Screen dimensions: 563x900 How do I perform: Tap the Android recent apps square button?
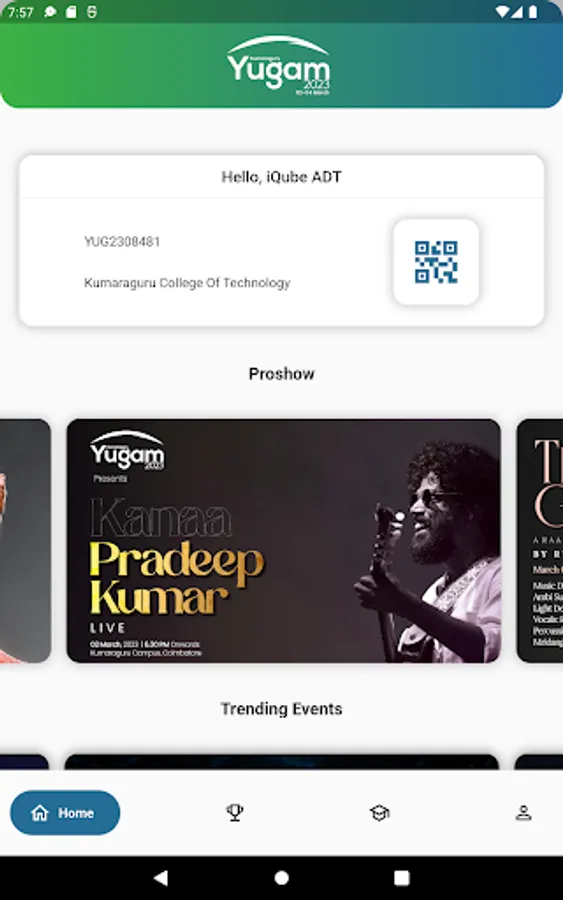pyautogui.click(x=402, y=877)
